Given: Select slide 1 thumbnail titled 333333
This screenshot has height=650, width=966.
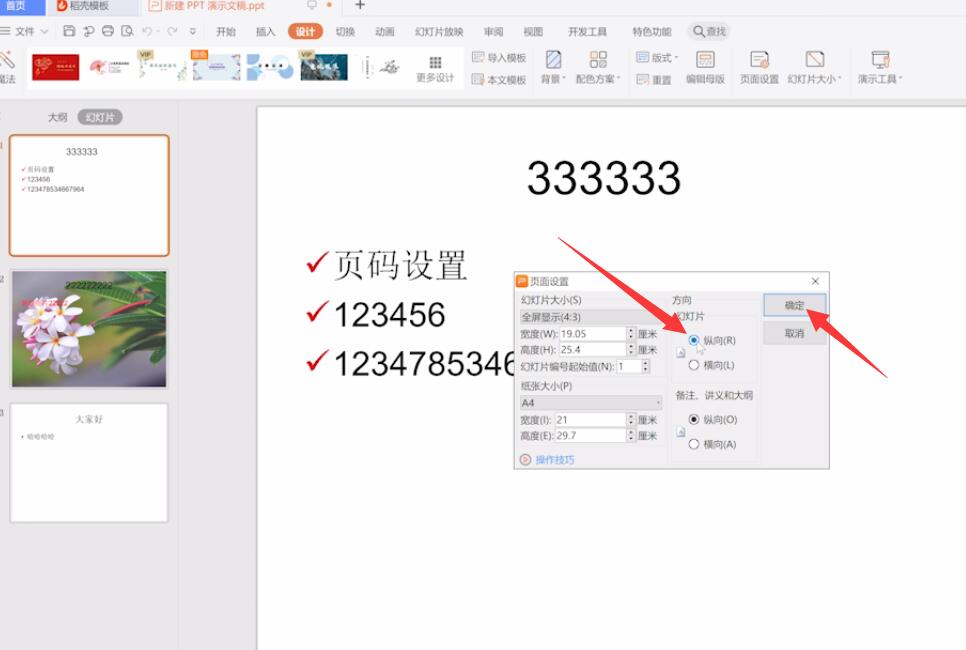Looking at the screenshot, I should (89, 195).
